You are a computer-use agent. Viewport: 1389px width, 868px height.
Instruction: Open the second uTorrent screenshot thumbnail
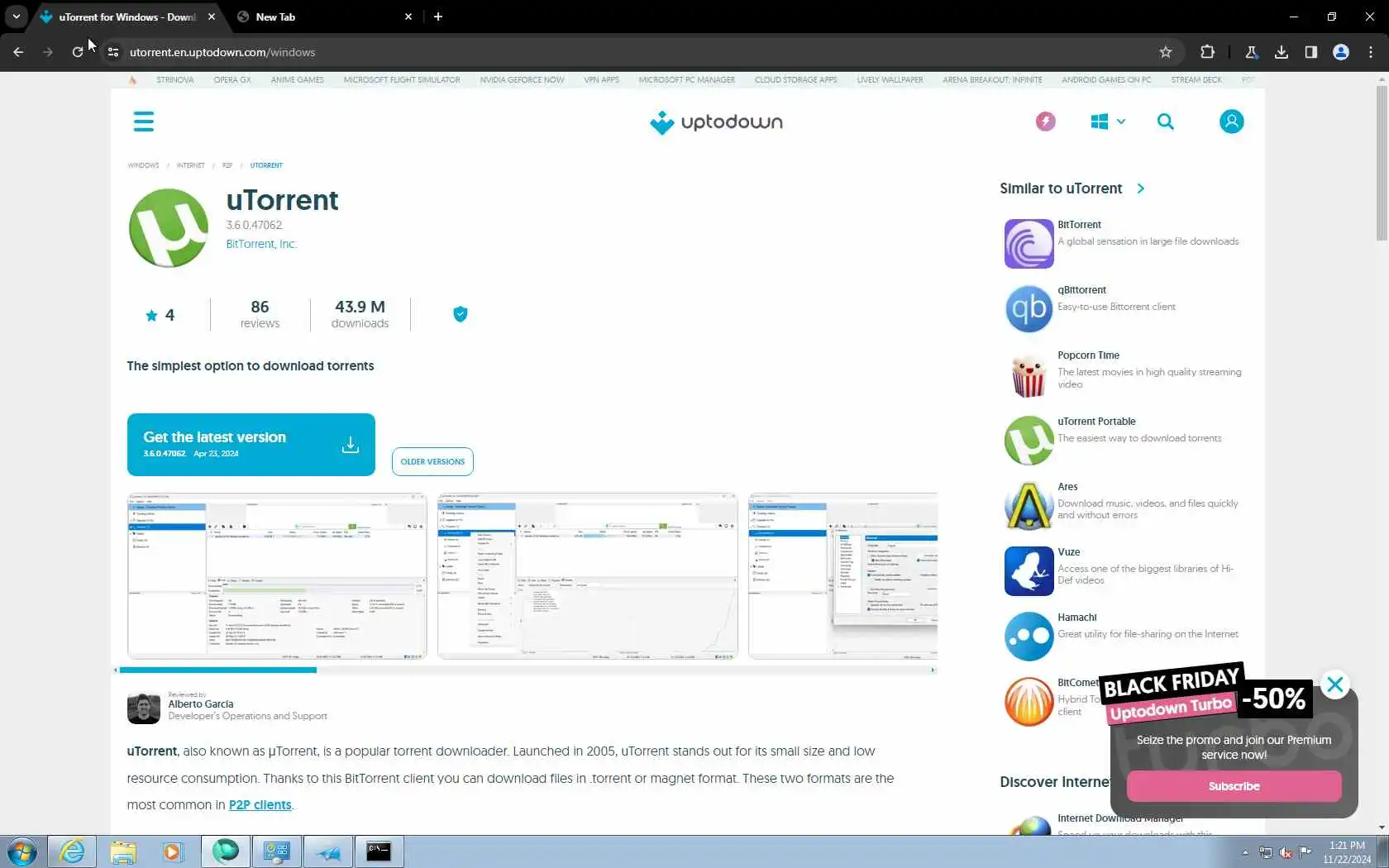[x=587, y=576]
